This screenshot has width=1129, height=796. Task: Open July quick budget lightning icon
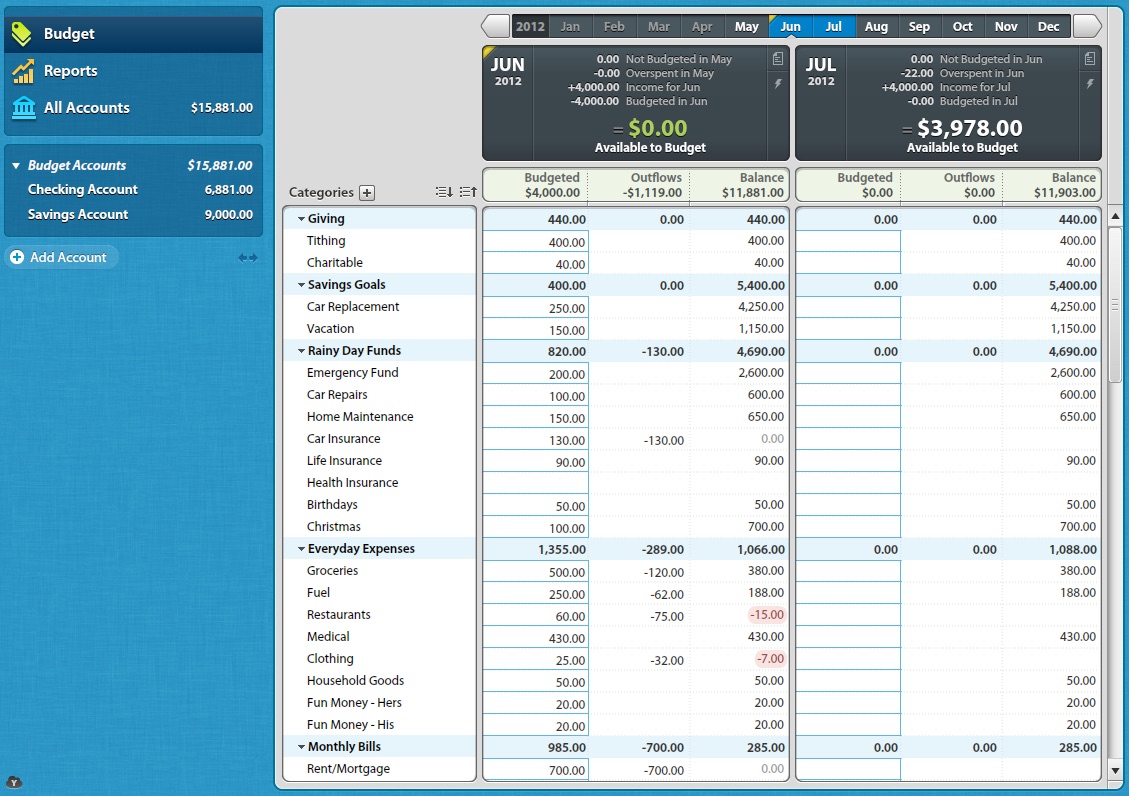pos(1090,83)
